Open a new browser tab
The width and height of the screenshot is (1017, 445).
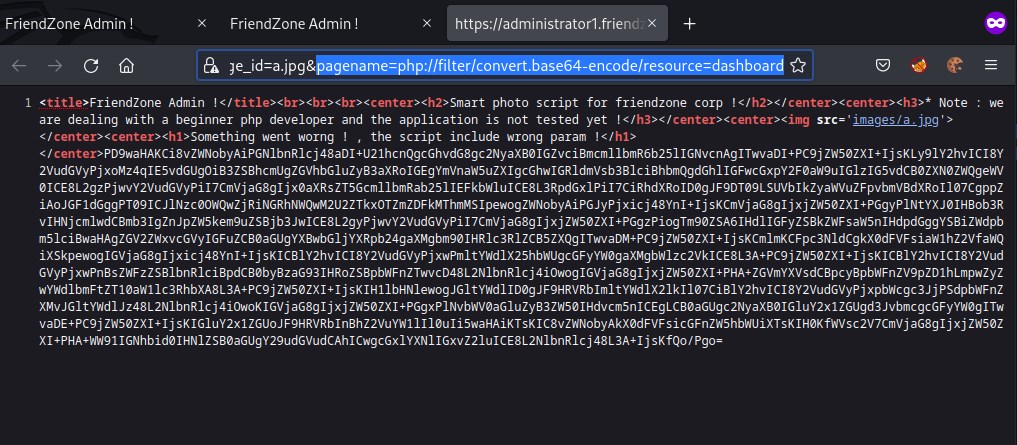pos(689,24)
